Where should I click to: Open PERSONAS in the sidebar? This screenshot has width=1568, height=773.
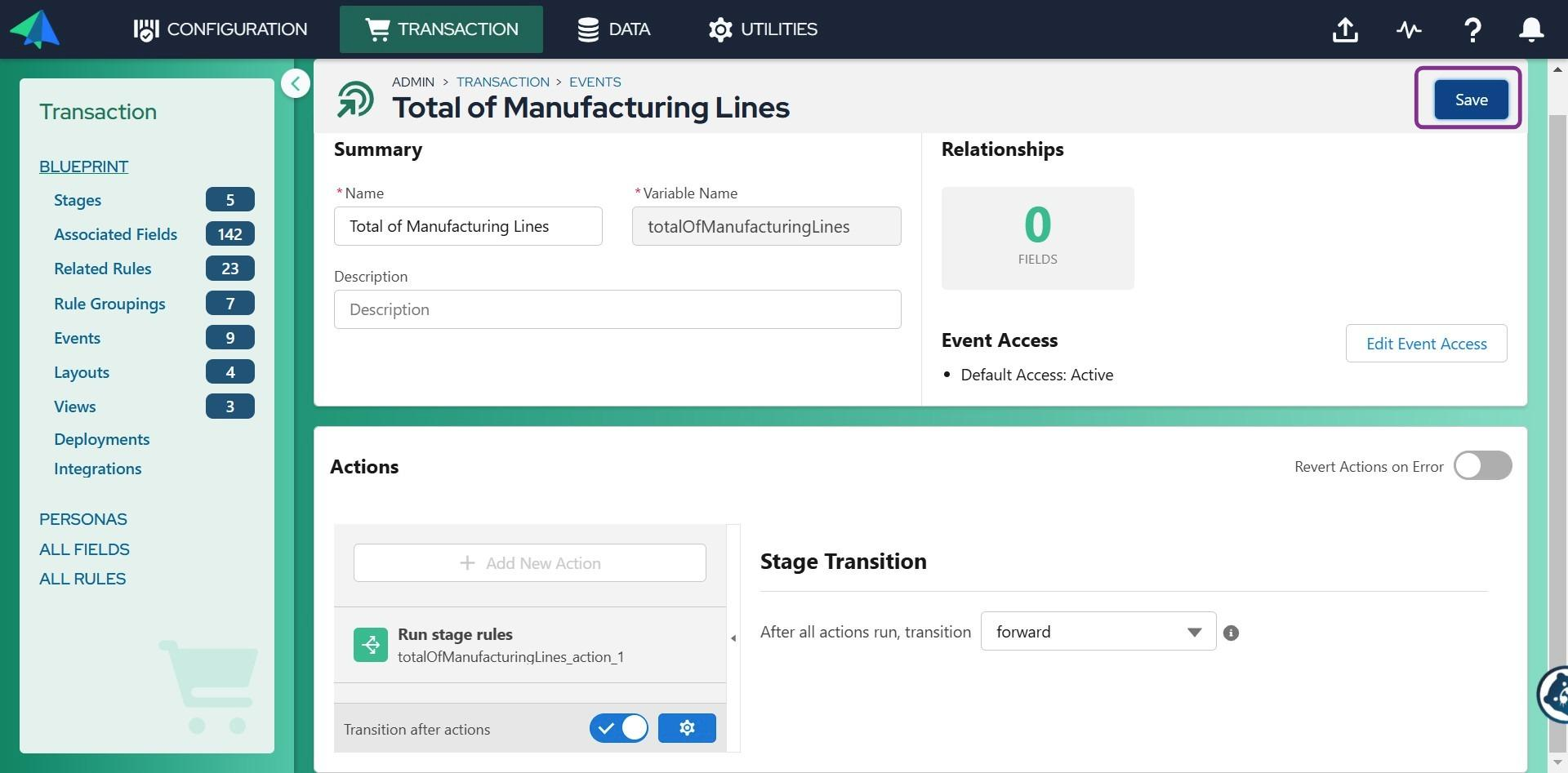[x=83, y=519]
